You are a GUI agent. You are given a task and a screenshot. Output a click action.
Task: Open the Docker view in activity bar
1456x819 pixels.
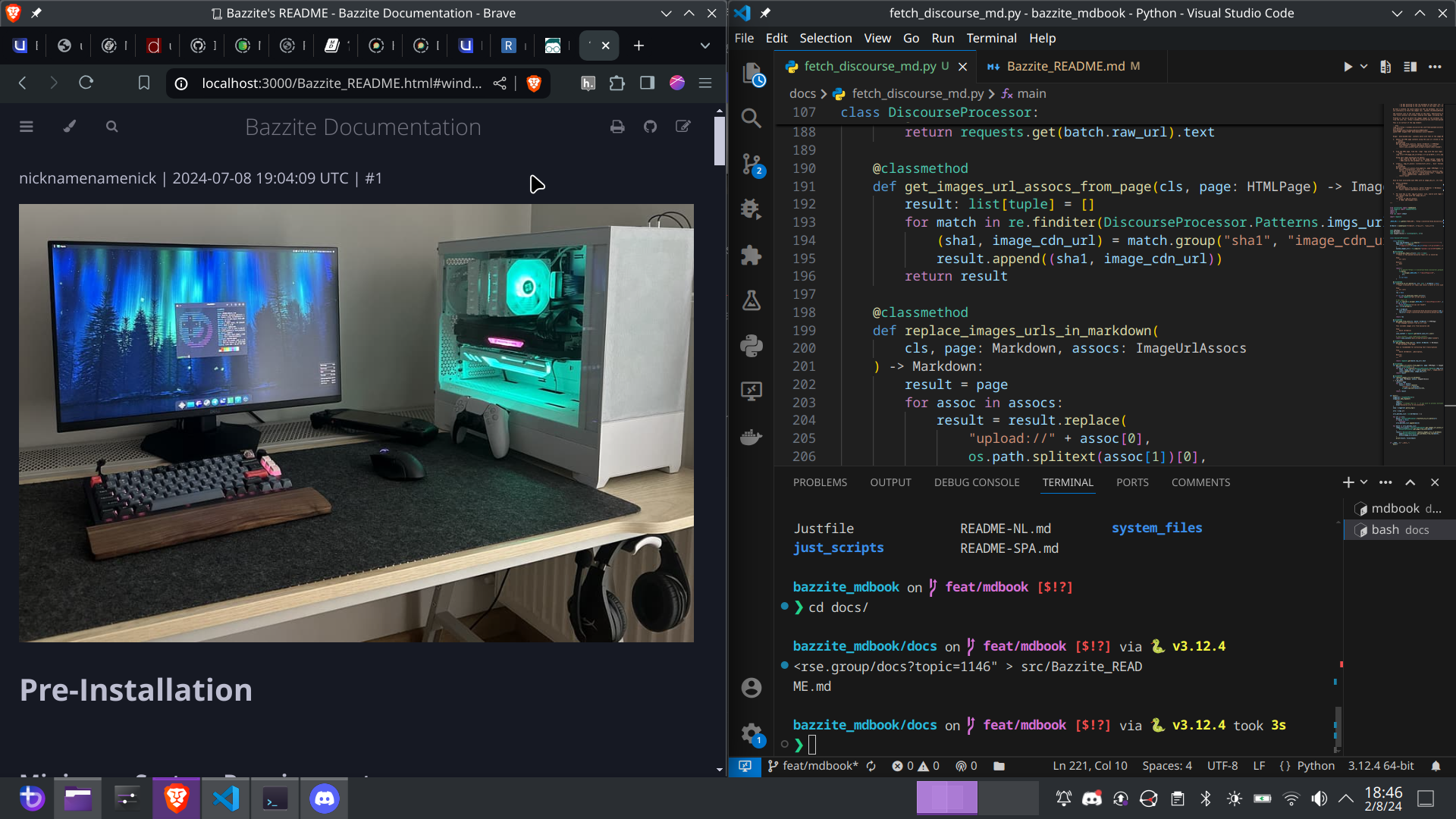[x=751, y=438]
